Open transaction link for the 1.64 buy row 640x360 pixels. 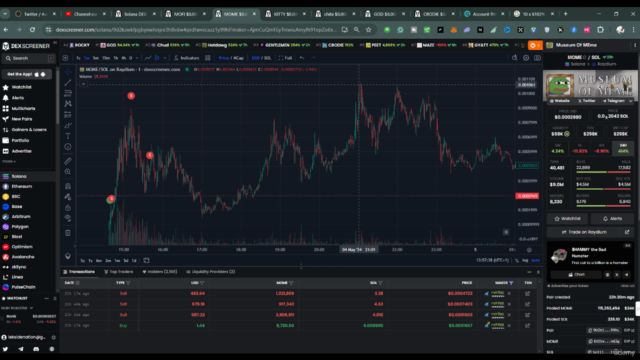tap(527, 325)
